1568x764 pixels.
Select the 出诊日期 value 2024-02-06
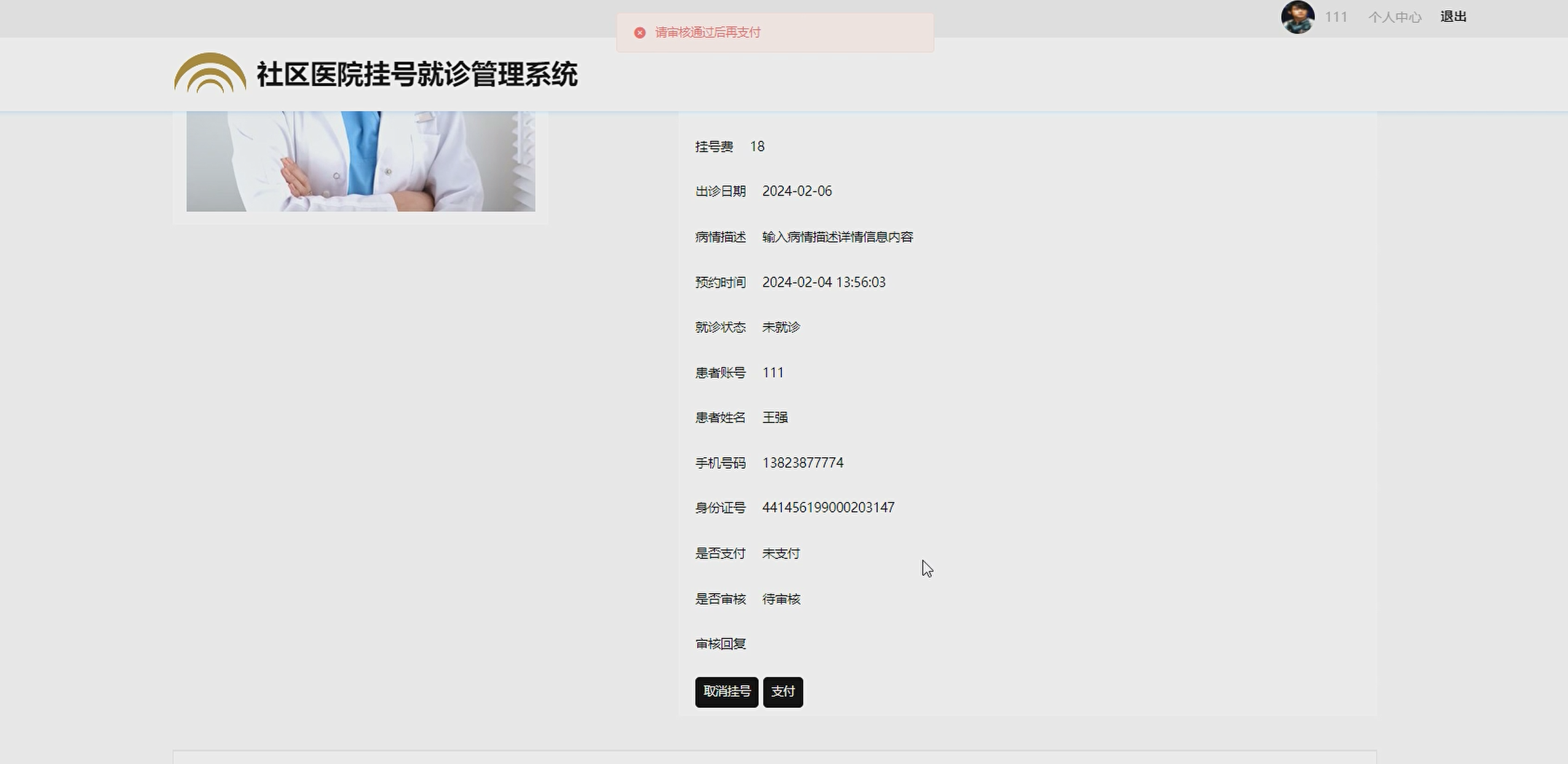797,191
